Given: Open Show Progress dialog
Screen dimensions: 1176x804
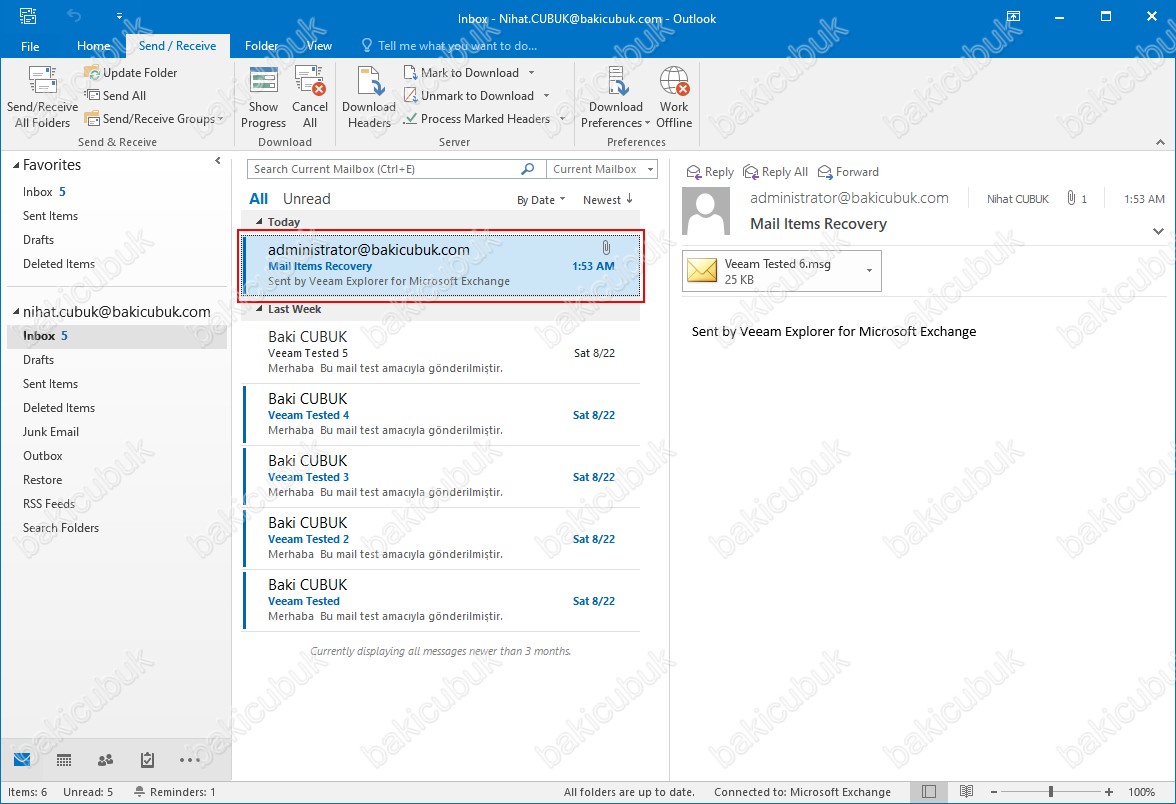Looking at the screenshot, I should pos(263,98).
